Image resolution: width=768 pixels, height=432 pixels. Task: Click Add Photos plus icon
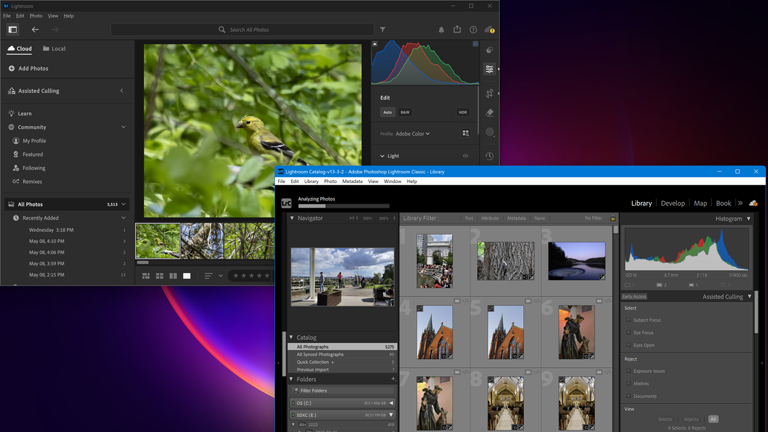pos(11,69)
